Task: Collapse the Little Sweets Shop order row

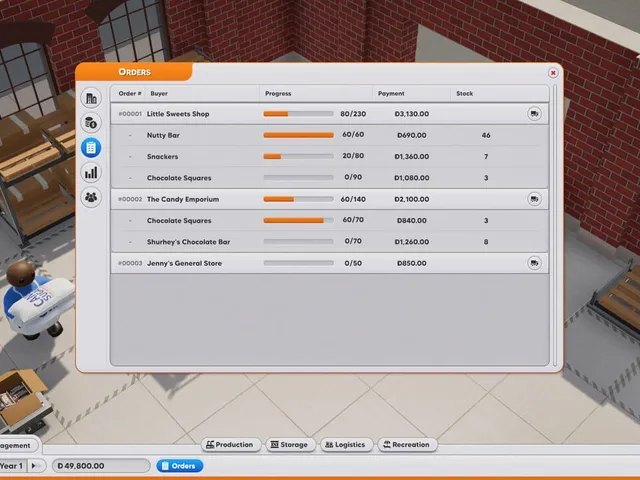Action: click(330, 114)
